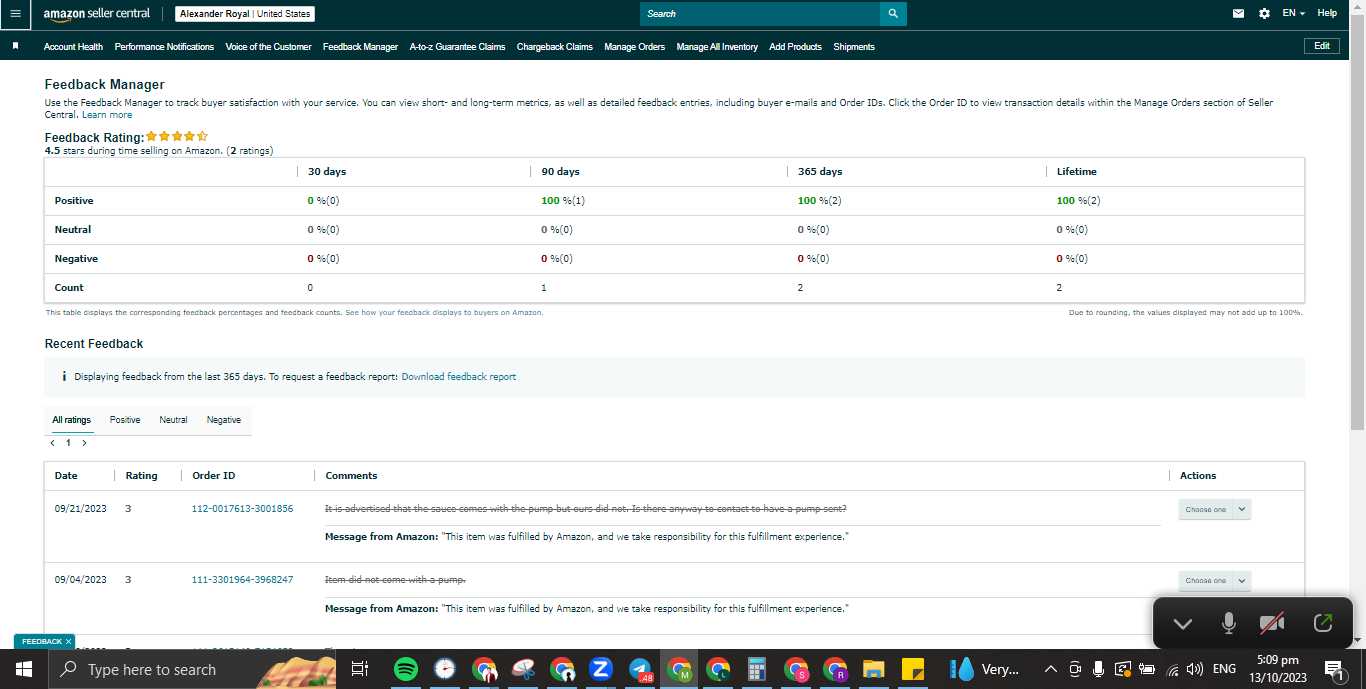
Task: Click the info icon in Recent Feedback
Action: [64, 377]
